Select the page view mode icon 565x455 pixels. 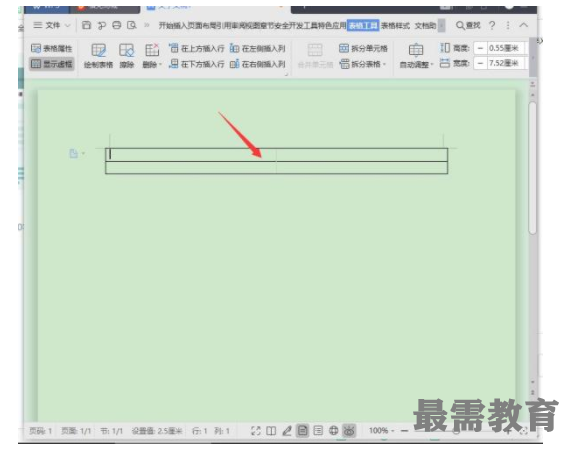click(x=302, y=431)
